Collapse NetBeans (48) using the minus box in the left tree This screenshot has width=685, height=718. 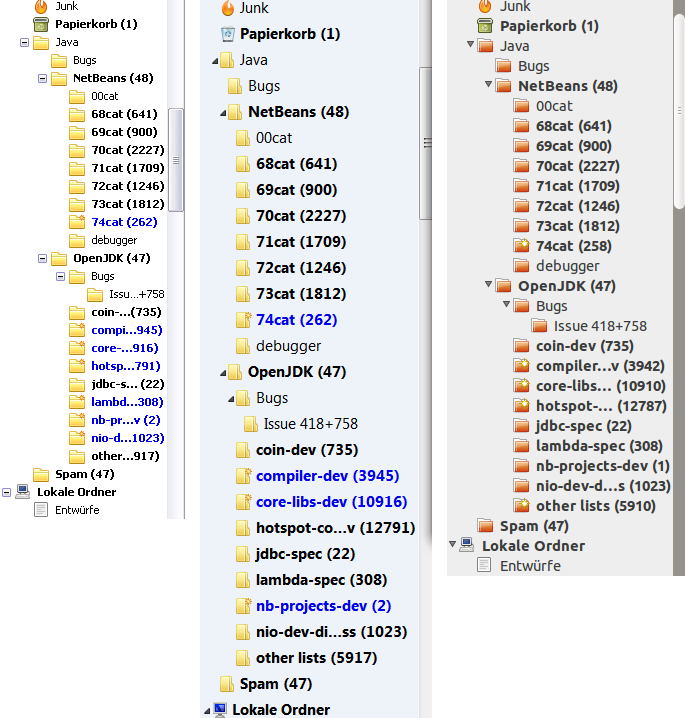pyautogui.click(x=43, y=79)
